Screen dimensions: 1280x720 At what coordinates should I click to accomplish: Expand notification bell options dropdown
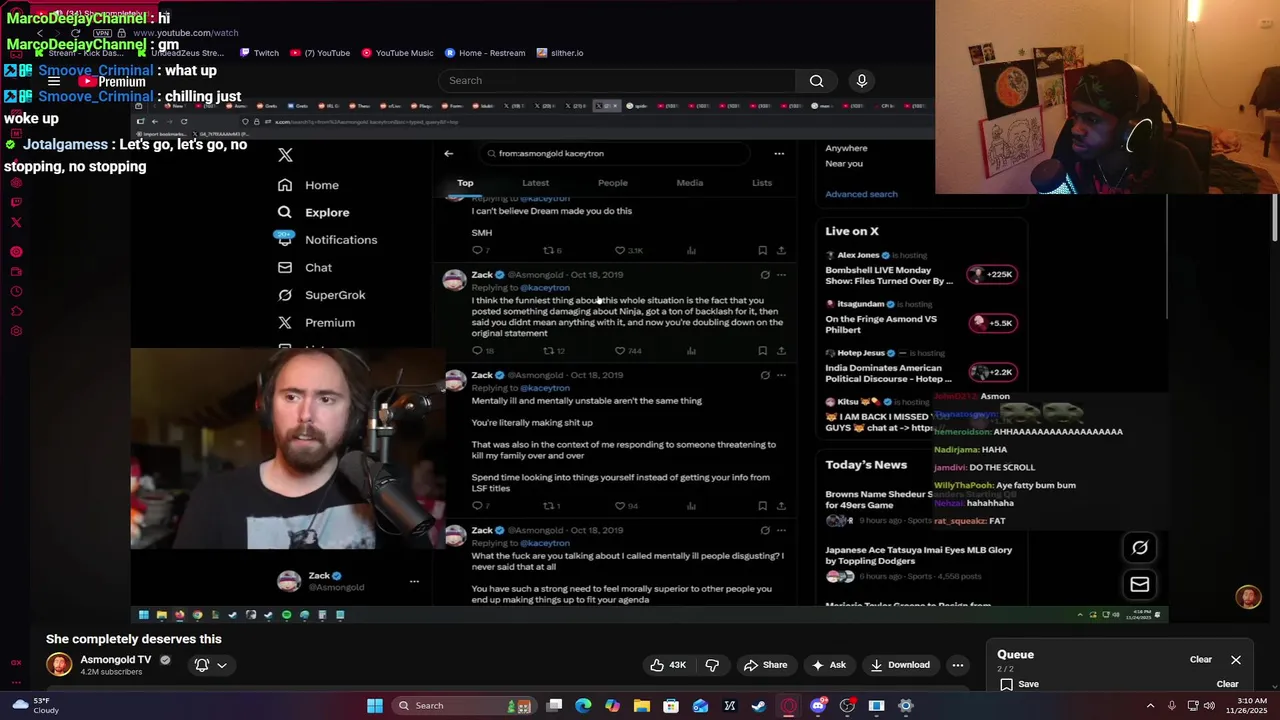coord(222,665)
